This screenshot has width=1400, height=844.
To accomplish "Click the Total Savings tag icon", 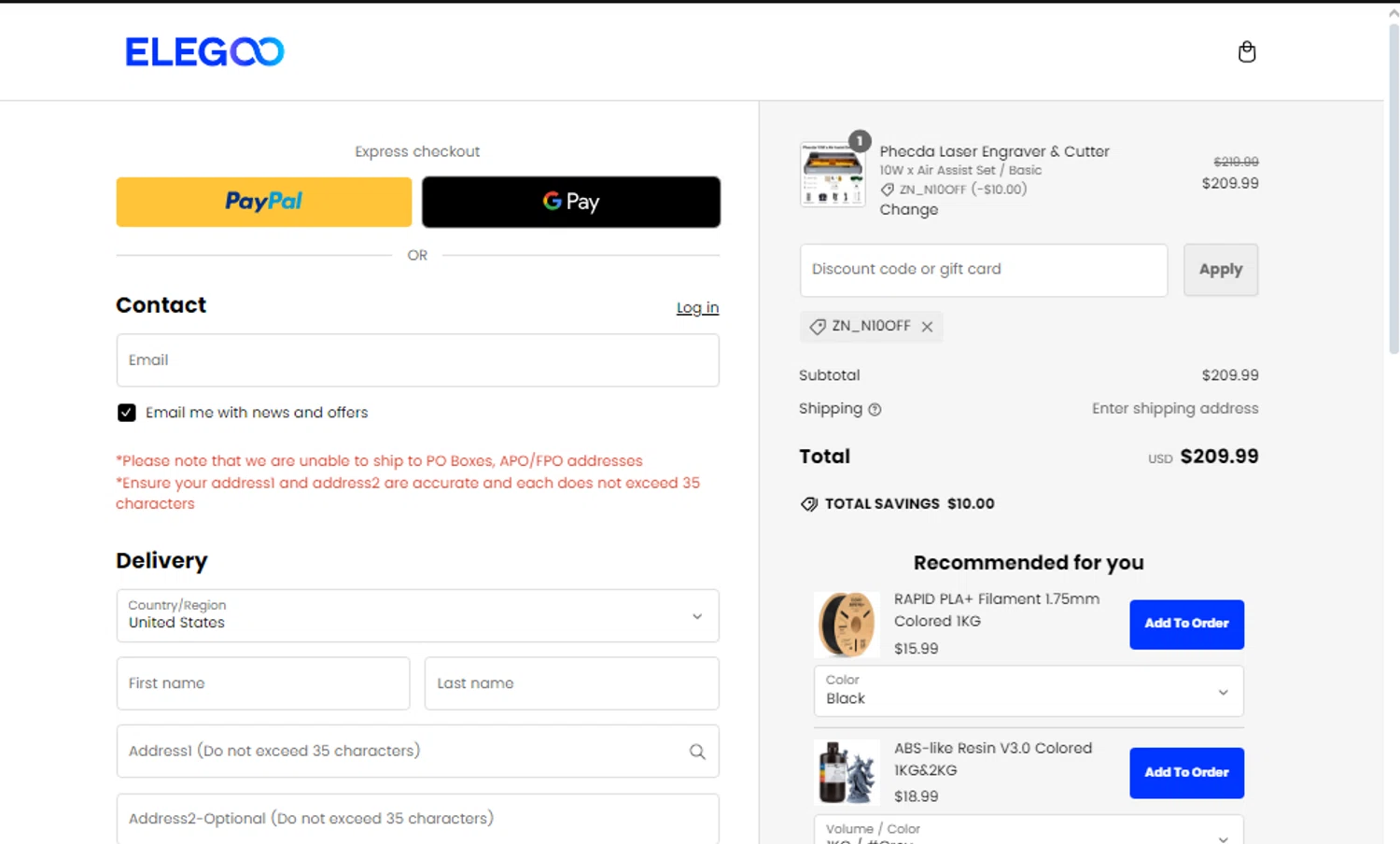I will [x=809, y=504].
